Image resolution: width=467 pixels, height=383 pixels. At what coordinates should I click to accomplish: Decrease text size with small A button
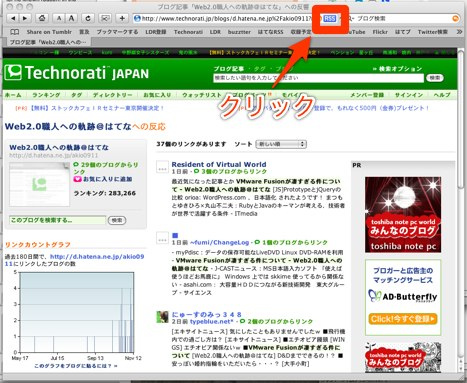59,18
